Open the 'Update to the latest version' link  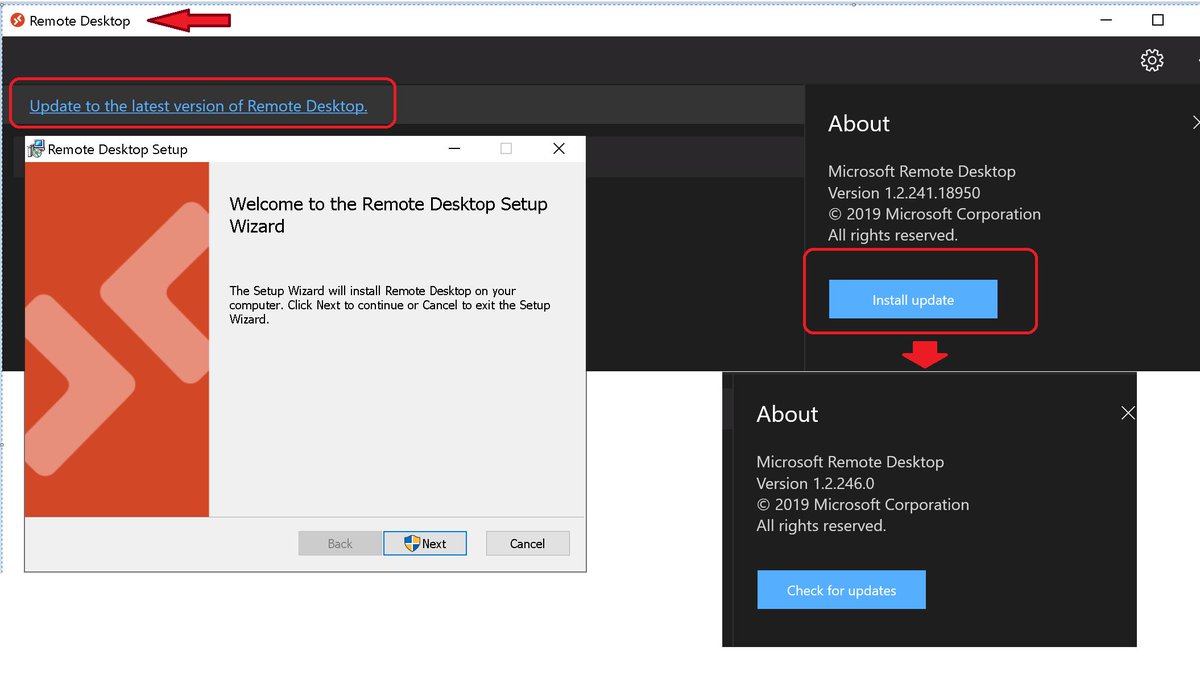point(199,106)
